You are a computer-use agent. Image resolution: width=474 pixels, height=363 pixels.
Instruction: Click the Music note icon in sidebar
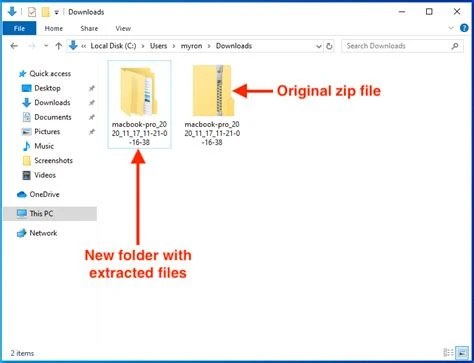pyautogui.click(x=26, y=146)
